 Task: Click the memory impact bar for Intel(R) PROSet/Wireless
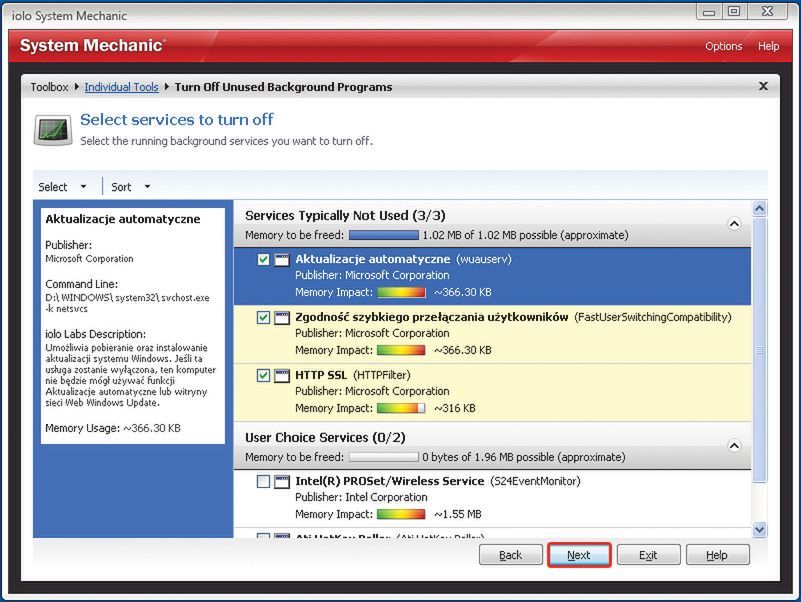pyautogui.click(x=401, y=514)
